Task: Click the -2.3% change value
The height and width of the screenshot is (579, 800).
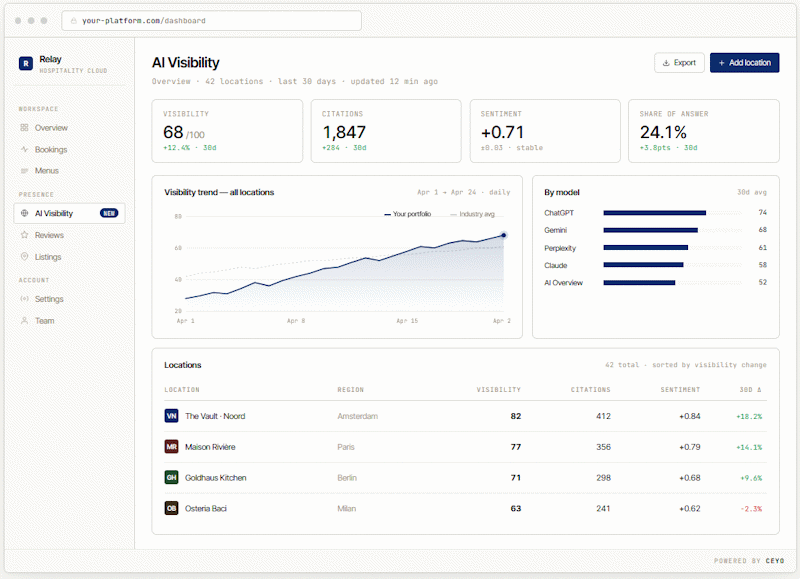Action: (751, 509)
